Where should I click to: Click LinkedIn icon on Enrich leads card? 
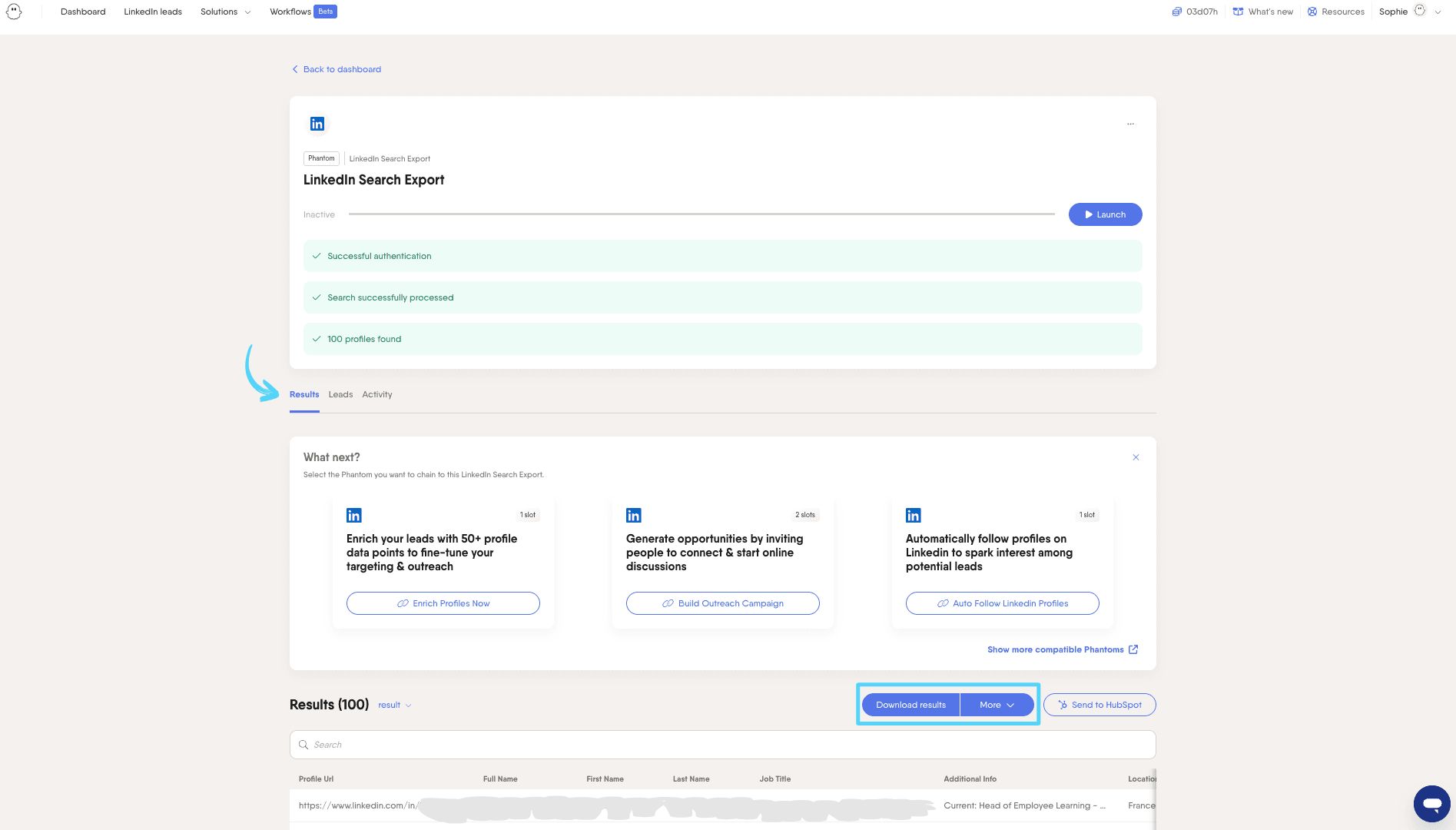(354, 516)
